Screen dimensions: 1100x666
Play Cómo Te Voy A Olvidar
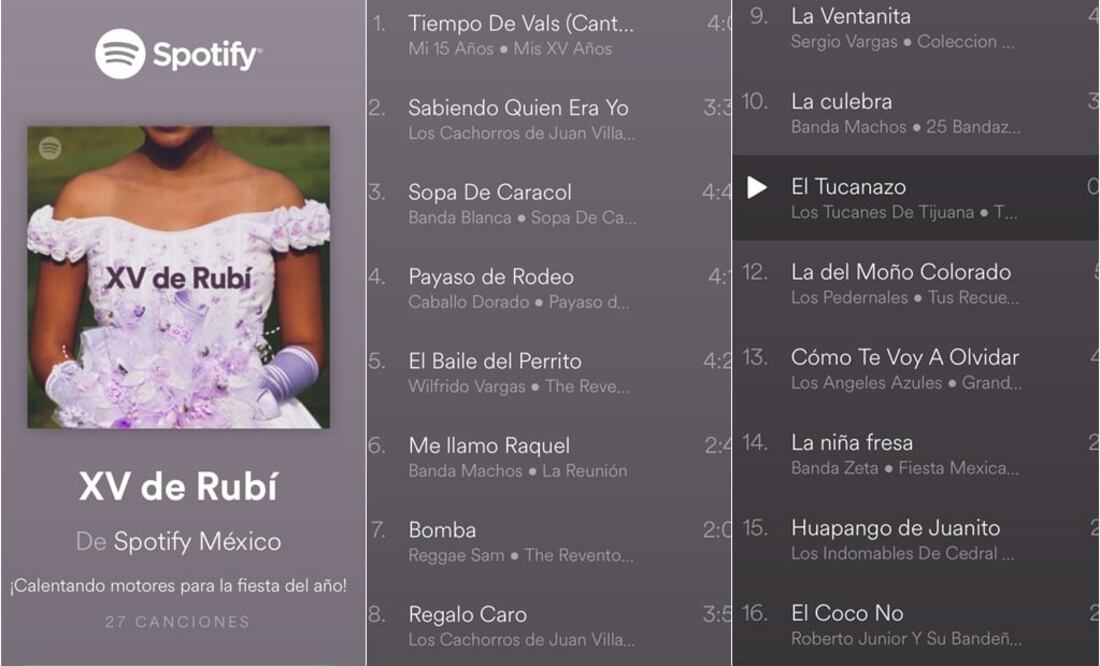click(916, 368)
